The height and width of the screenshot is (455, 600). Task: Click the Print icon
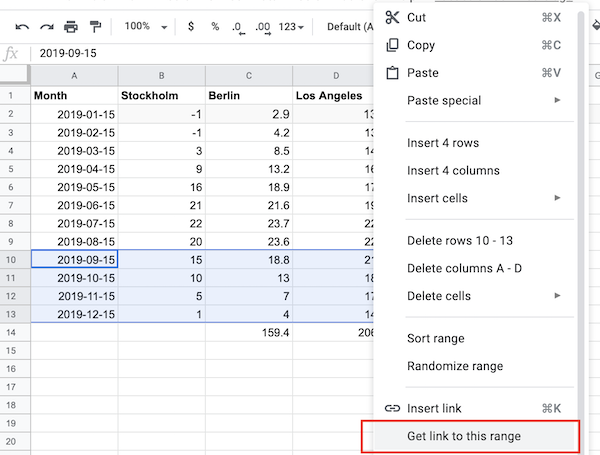[71, 26]
